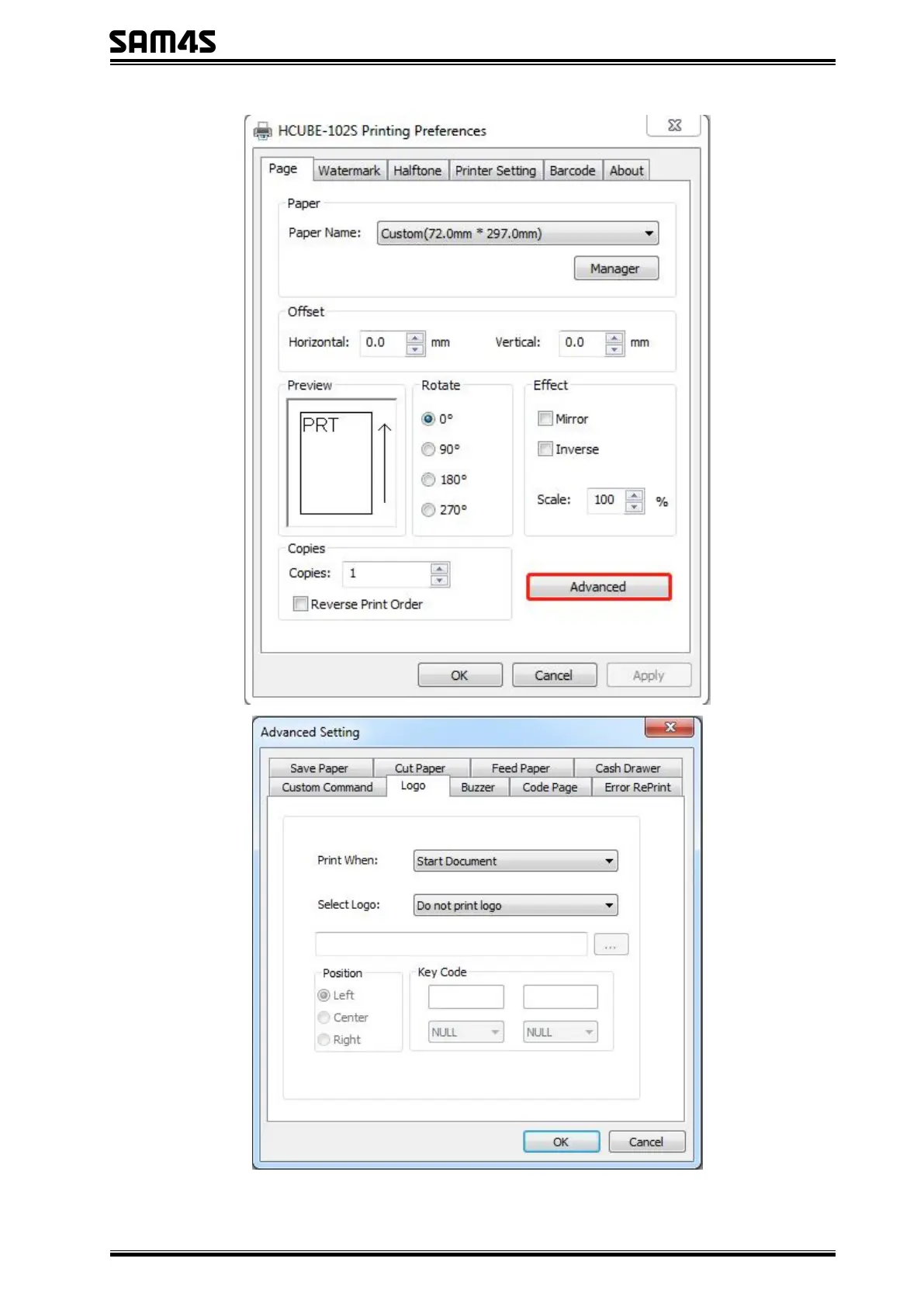Click the Manager button
The width and height of the screenshot is (924, 1307).
(616, 269)
